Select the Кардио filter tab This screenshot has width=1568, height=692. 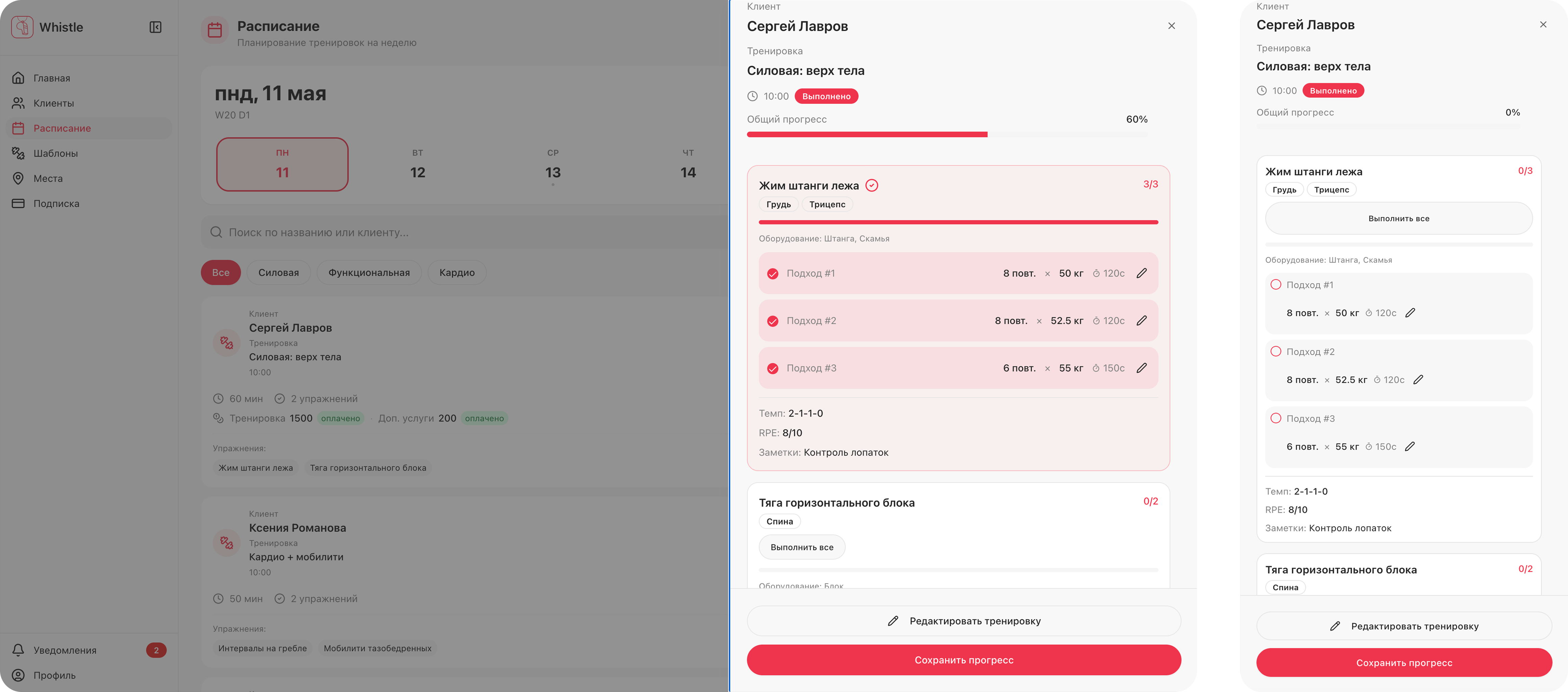point(457,273)
